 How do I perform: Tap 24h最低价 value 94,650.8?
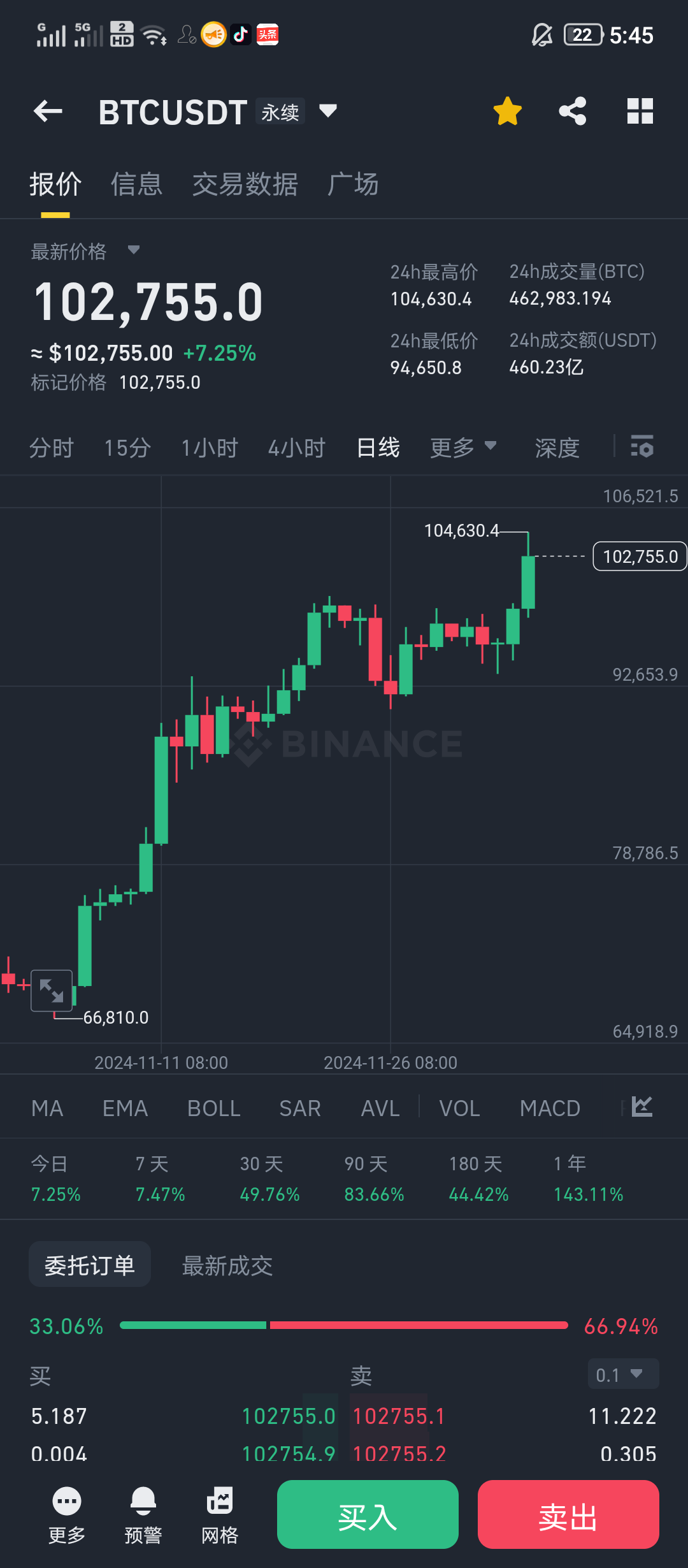coord(426,368)
